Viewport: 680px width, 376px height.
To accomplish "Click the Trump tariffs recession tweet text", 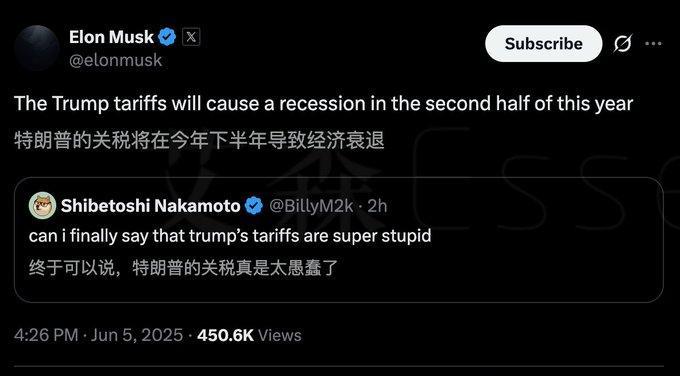I will click(324, 104).
